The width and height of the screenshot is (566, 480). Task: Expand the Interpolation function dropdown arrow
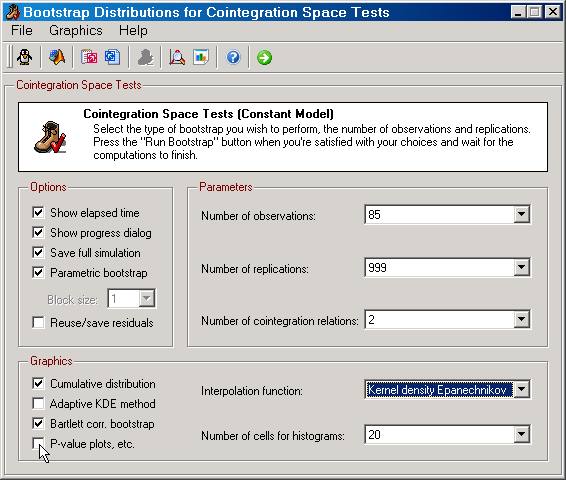tap(521, 389)
